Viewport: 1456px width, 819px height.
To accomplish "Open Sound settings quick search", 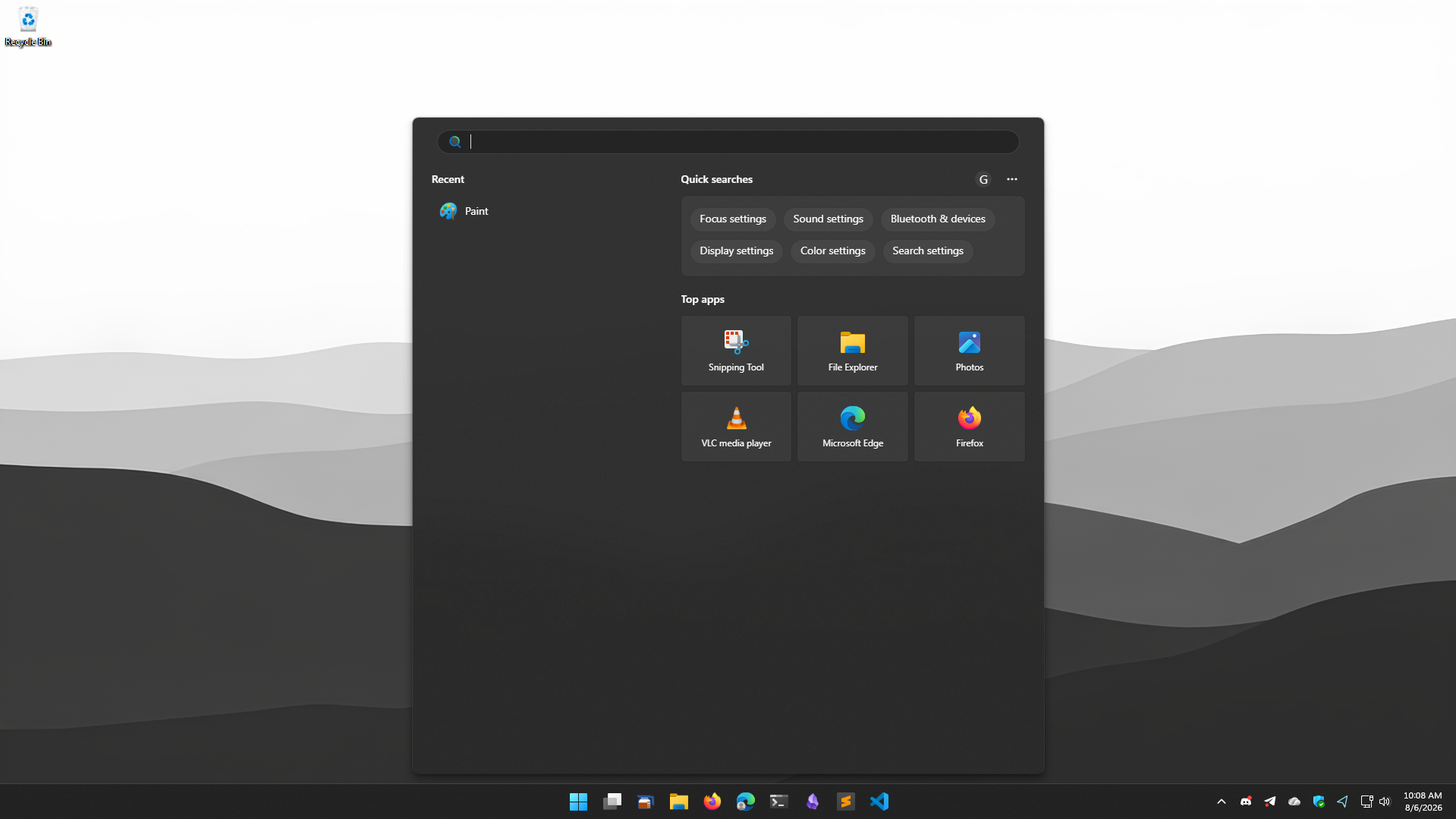I will [x=829, y=219].
